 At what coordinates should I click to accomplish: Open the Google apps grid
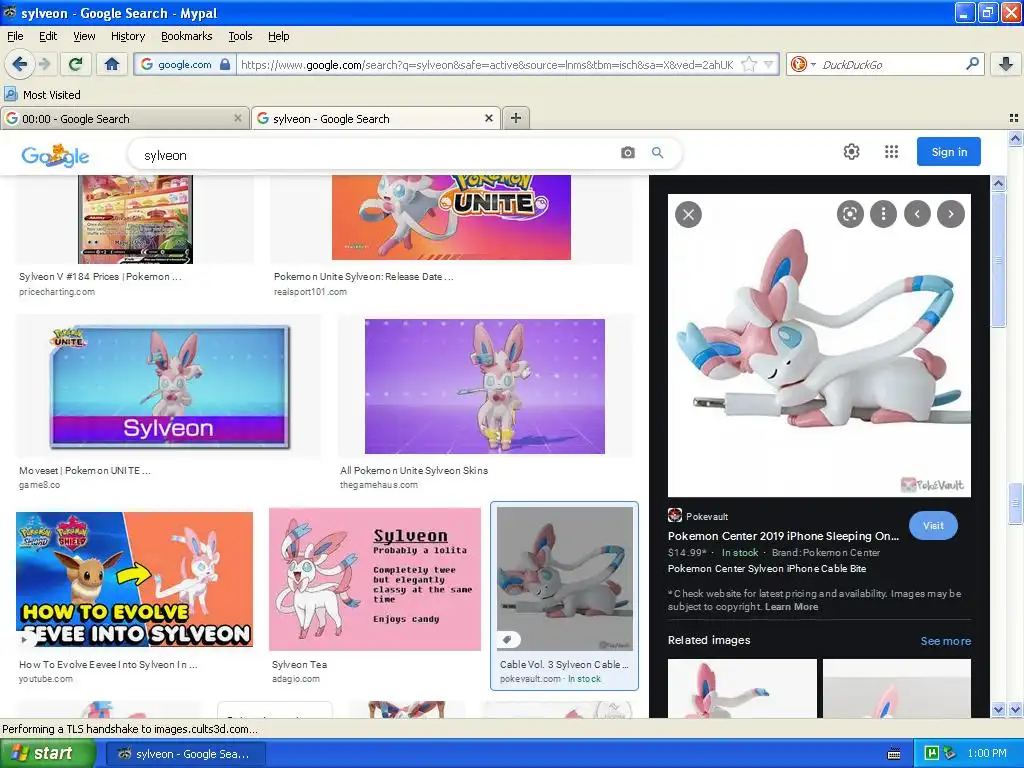(891, 152)
